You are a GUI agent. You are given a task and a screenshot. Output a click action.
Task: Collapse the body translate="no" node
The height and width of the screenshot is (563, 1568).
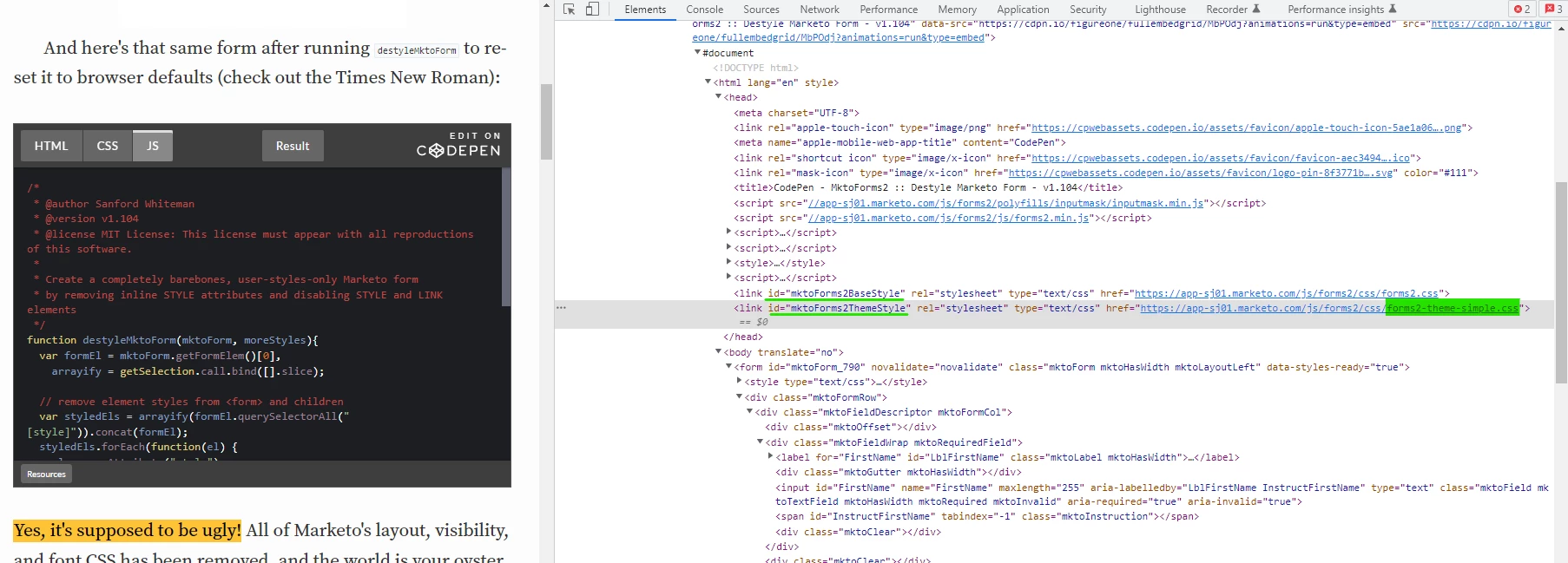(x=718, y=351)
